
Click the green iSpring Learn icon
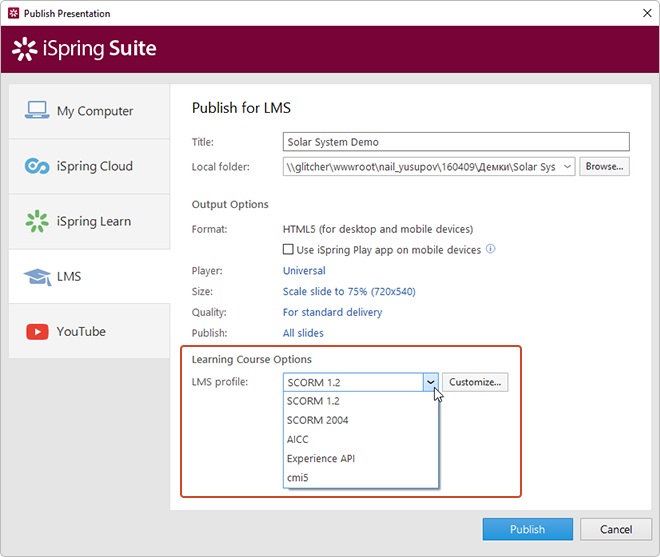[x=37, y=221]
